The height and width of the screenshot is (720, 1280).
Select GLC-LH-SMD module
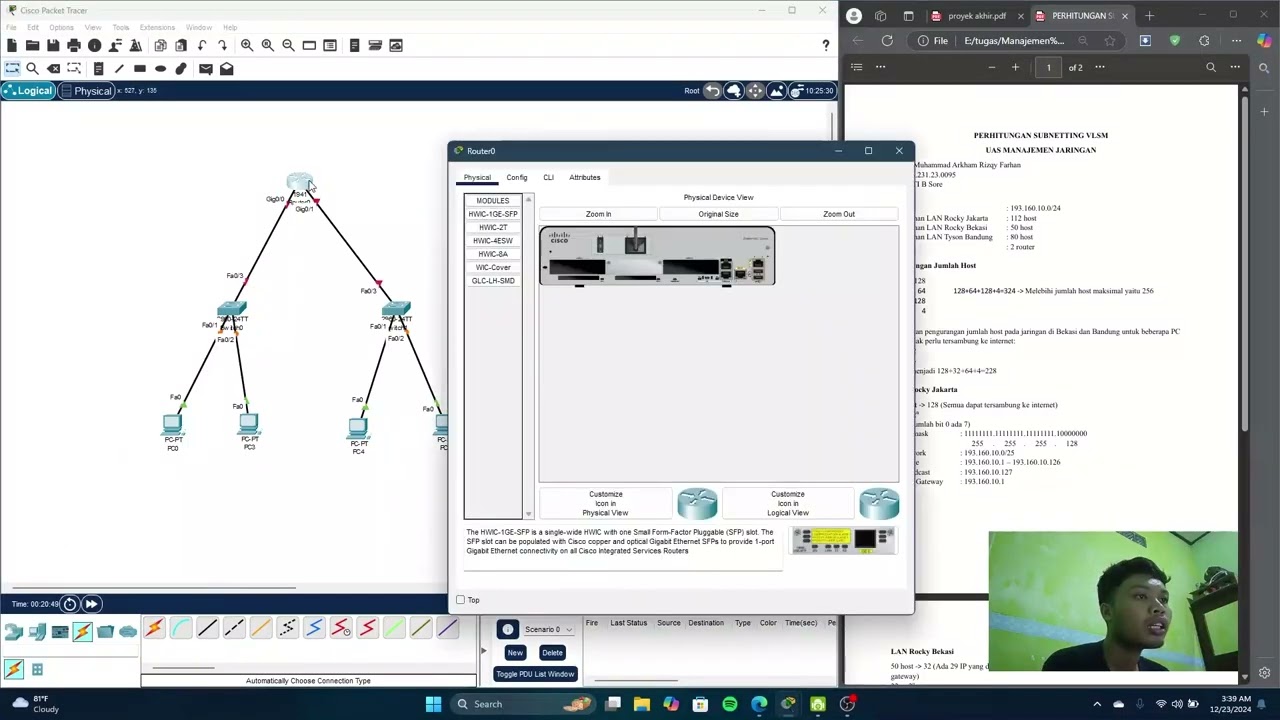(x=493, y=281)
